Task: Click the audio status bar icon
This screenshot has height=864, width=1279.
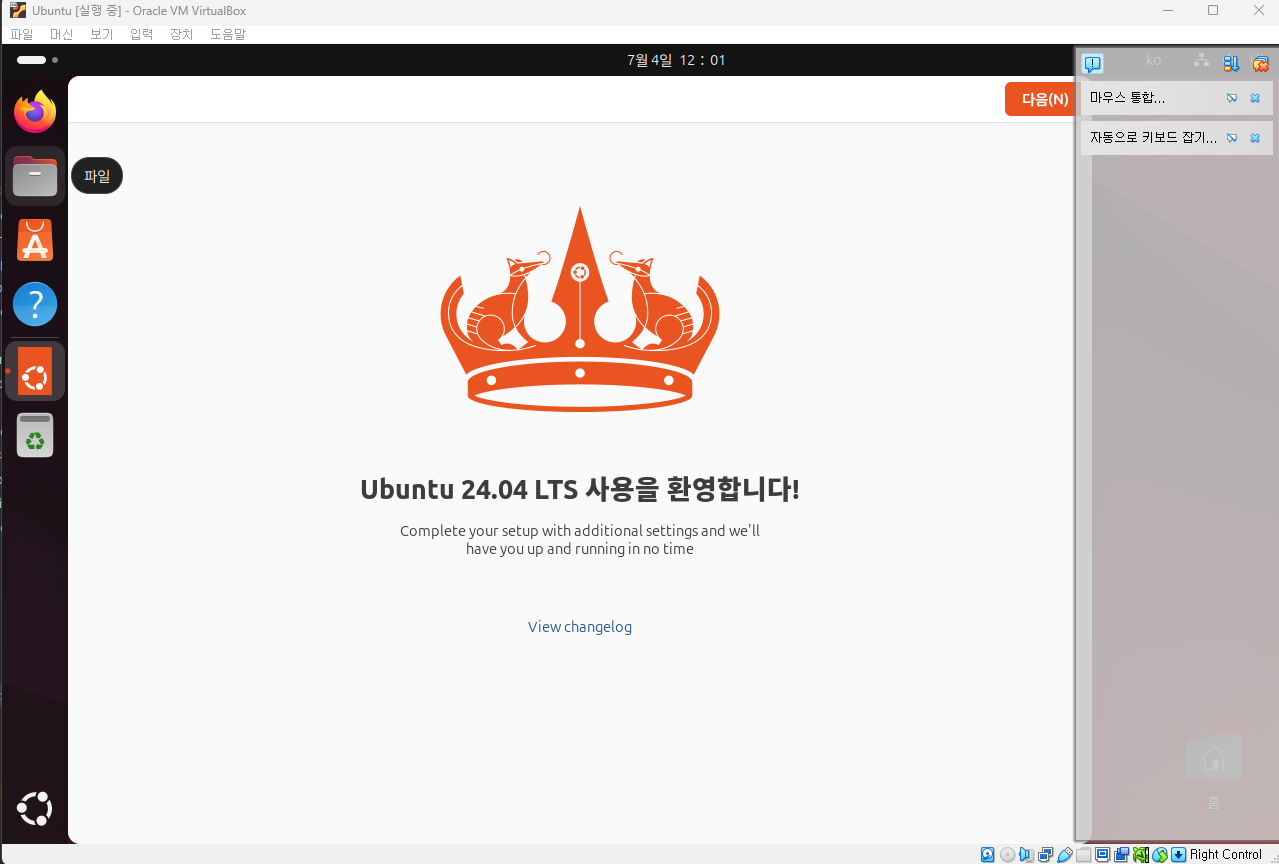Action: (1026, 854)
